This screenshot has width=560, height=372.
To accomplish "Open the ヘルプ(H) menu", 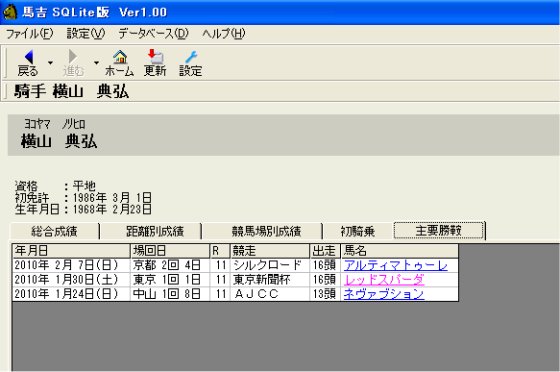I will (x=224, y=34).
